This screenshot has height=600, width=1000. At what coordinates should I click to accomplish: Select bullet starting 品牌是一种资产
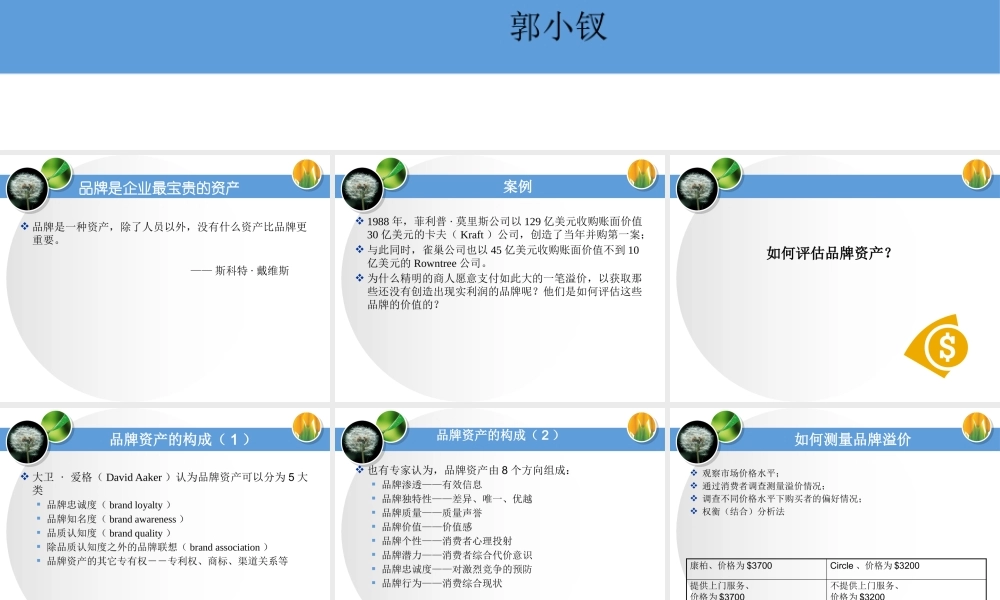pos(170,233)
